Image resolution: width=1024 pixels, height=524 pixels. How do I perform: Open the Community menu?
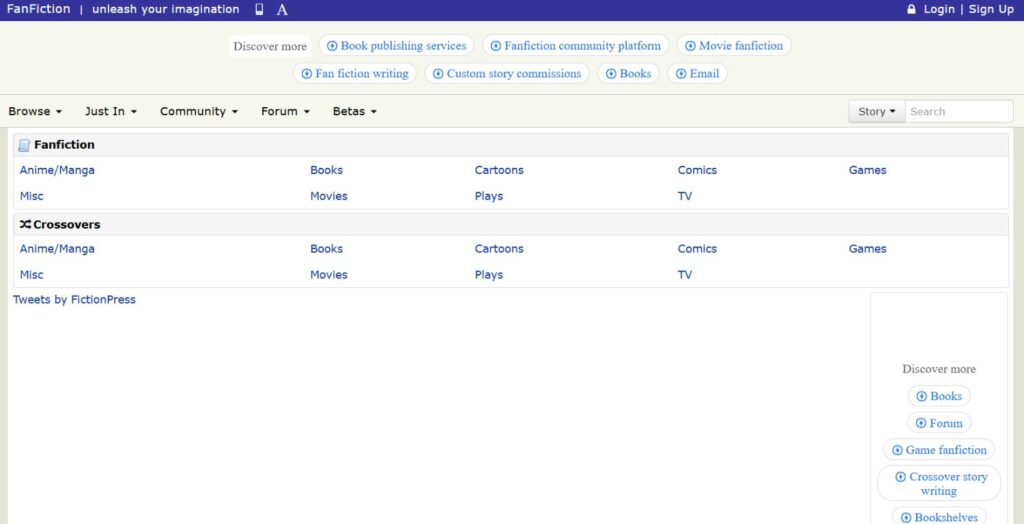[198, 112]
